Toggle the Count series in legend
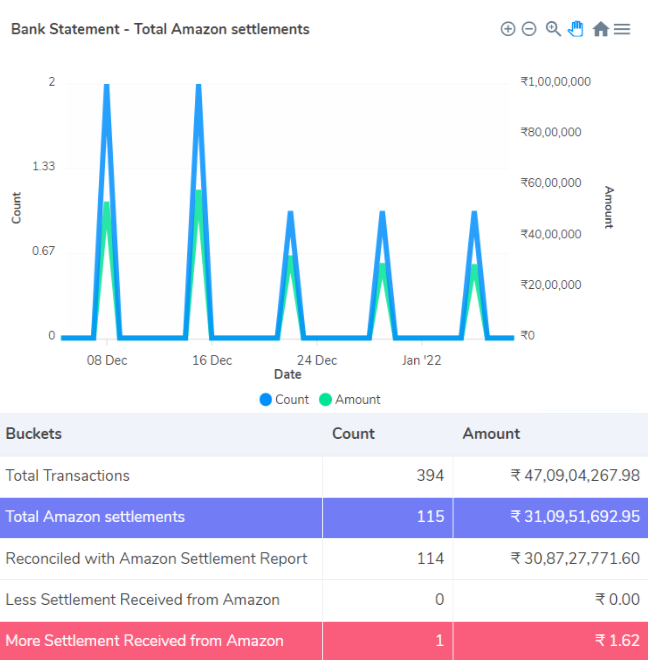Viewport: 648px width, 660px height. pos(284,399)
